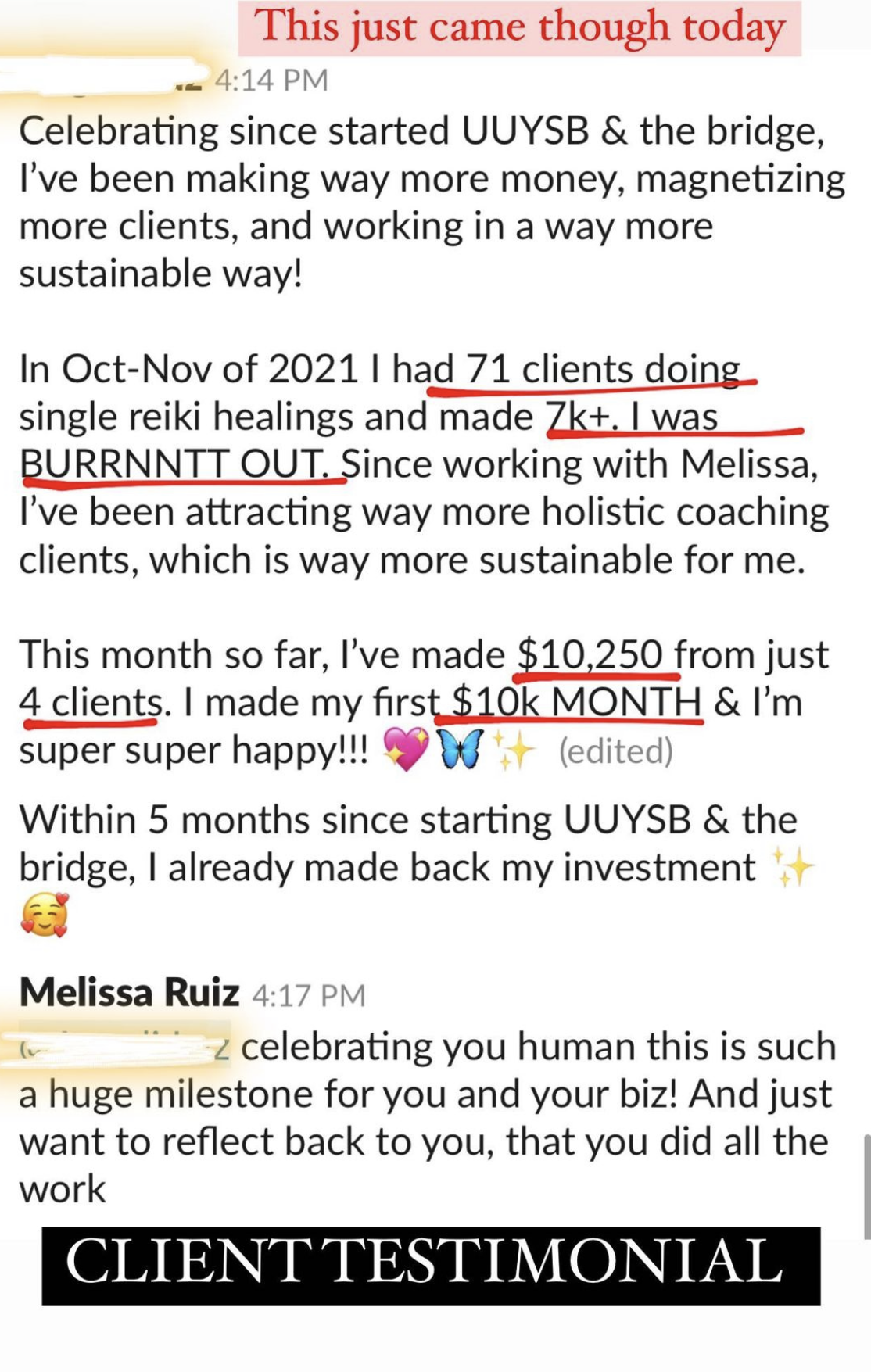Click the 4:14 PM message timestamp
Screen dimensions: 871x1372
[x=271, y=81]
